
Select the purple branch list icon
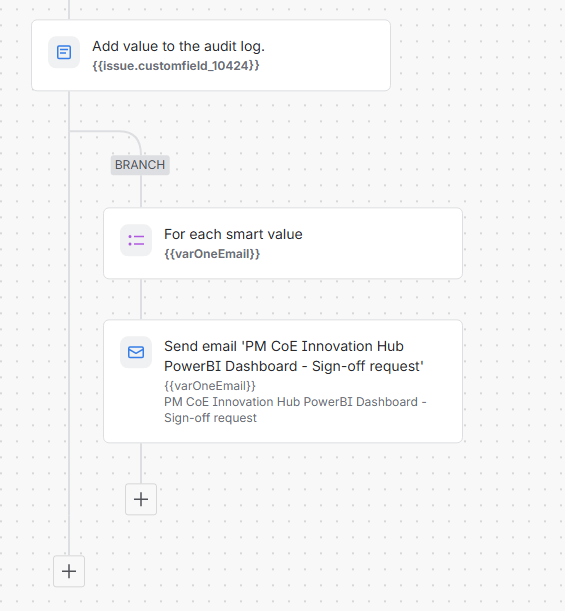click(x=136, y=240)
